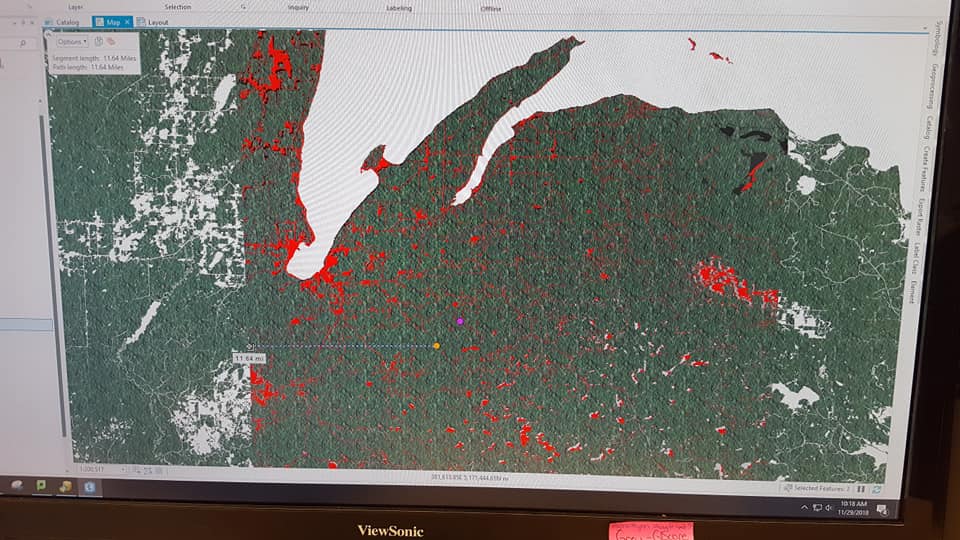
Task: Open the yellow app on the taskbar
Action: [66, 487]
